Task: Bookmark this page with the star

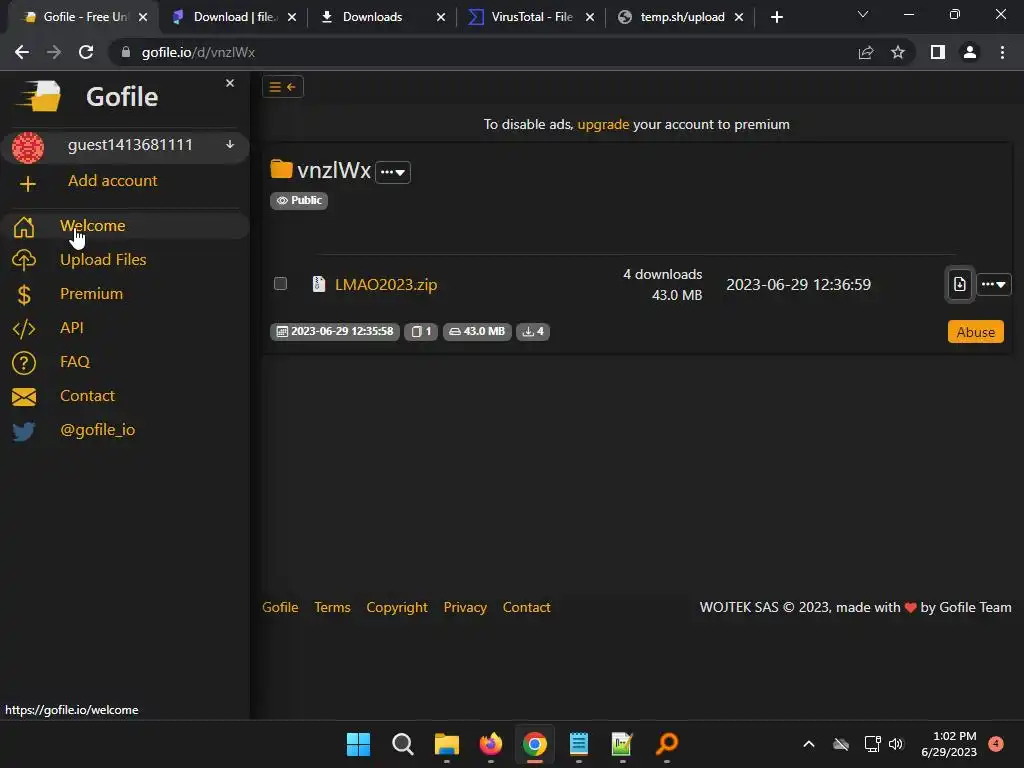Action: click(898, 52)
